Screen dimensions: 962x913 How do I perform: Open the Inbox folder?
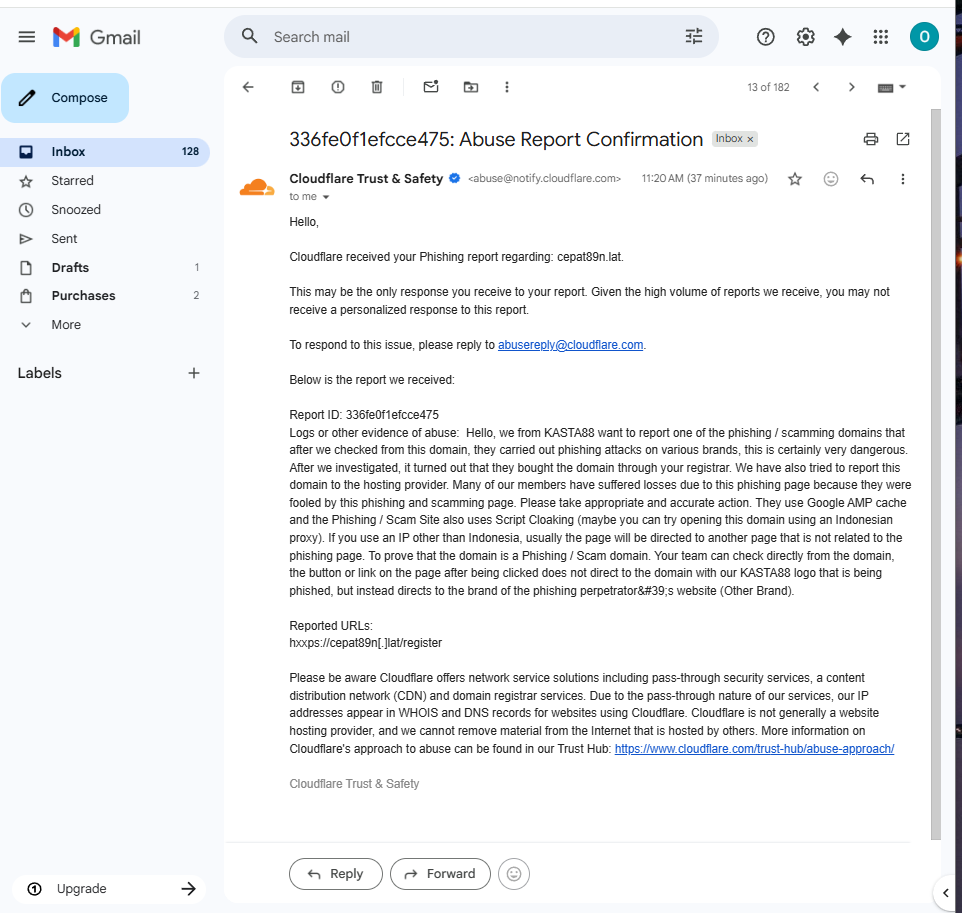click(x=105, y=152)
